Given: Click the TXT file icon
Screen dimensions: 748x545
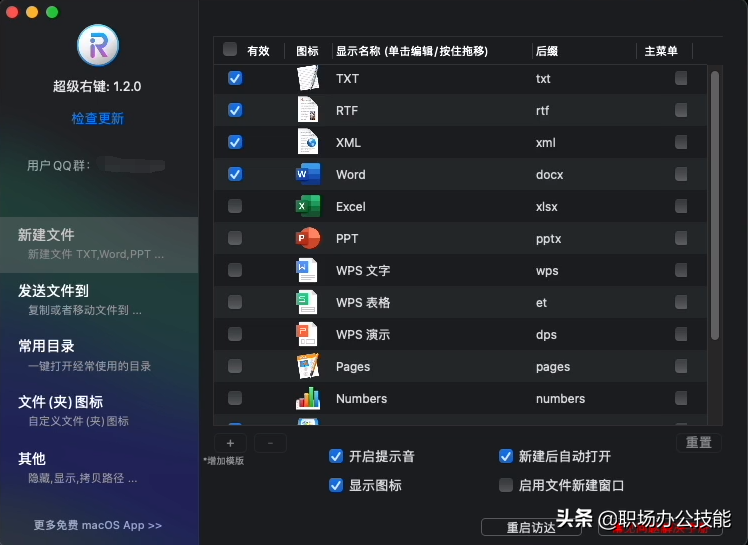Looking at the screenshot, I should point(308,78).
